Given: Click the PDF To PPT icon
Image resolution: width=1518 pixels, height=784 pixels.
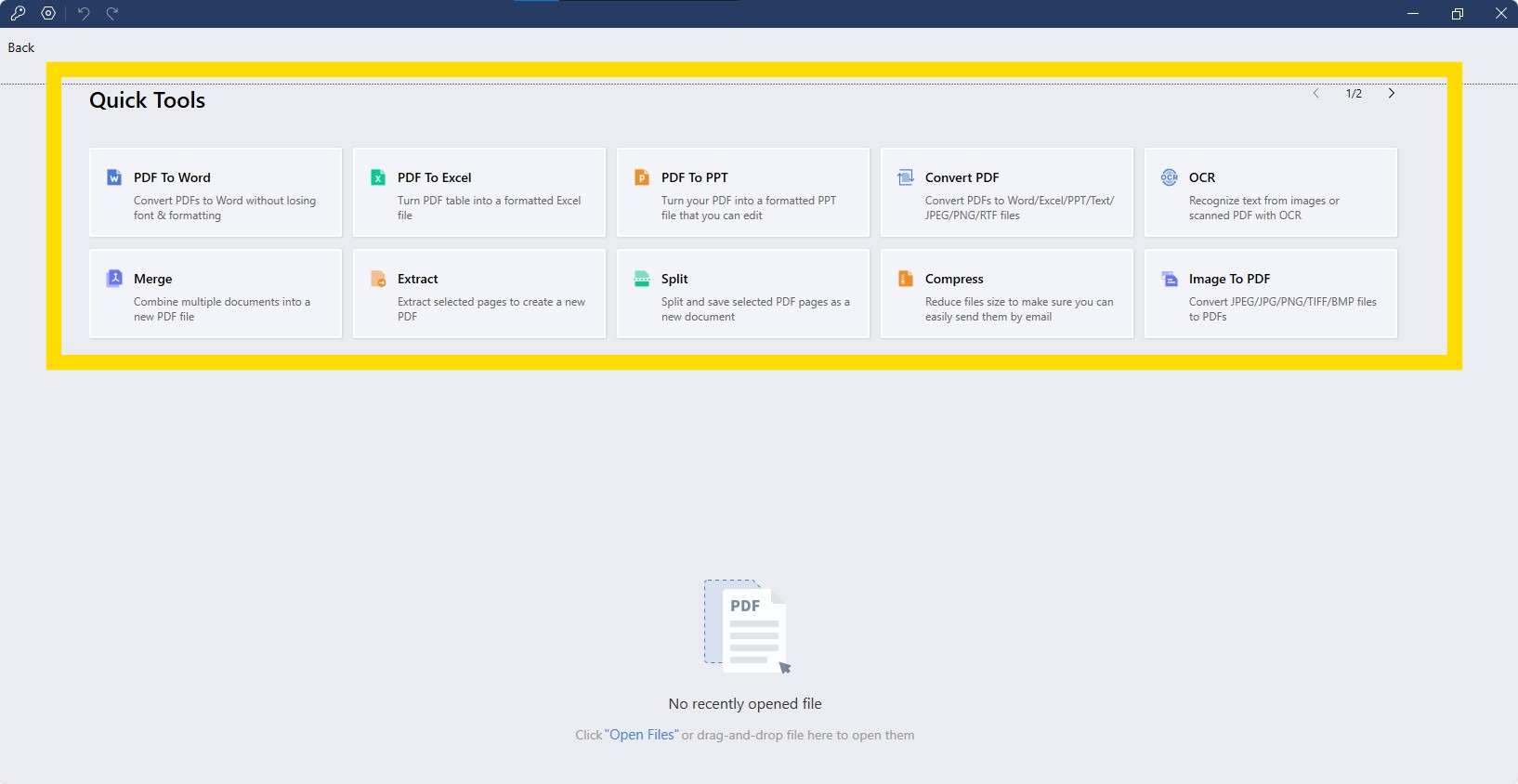Looking at the screenshot, I should pyautogui.click(x=642, y=177).
